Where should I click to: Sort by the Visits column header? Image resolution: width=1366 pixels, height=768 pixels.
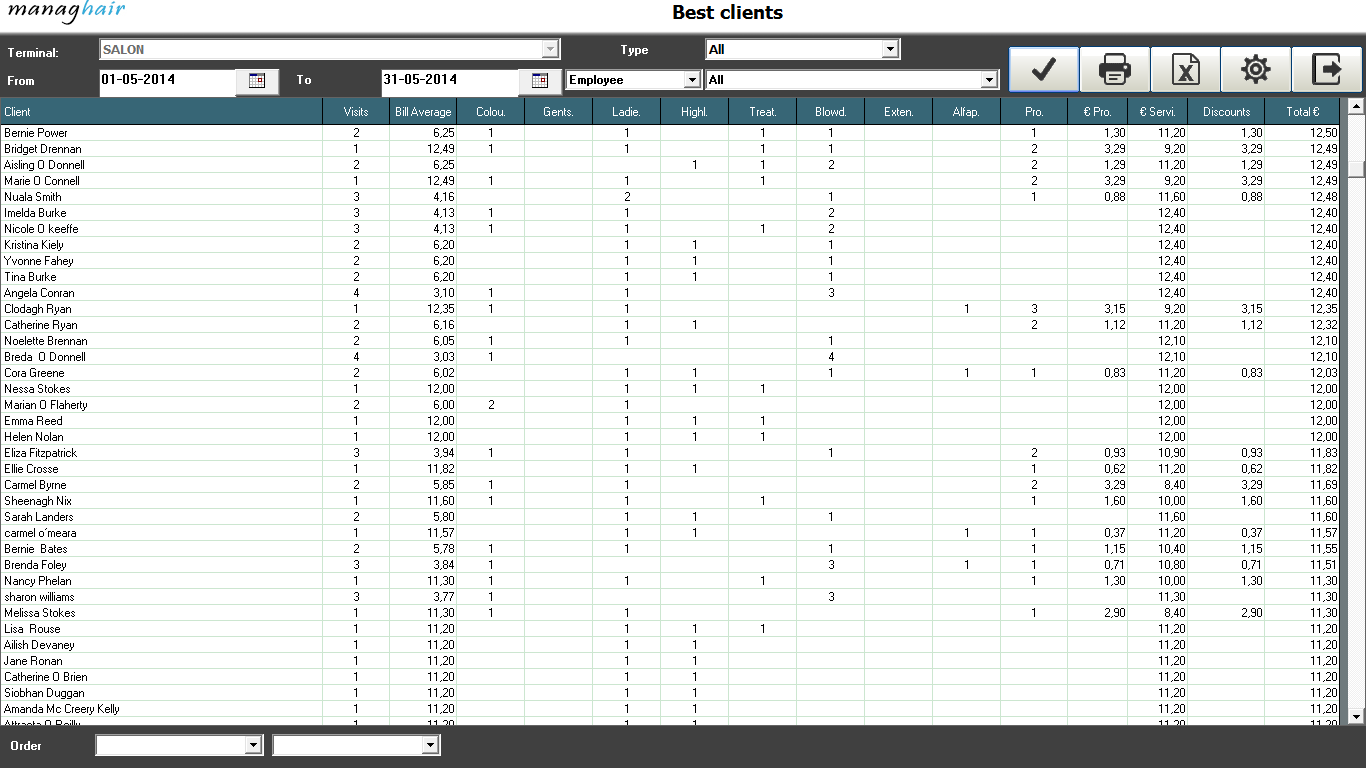pos(356,112)
